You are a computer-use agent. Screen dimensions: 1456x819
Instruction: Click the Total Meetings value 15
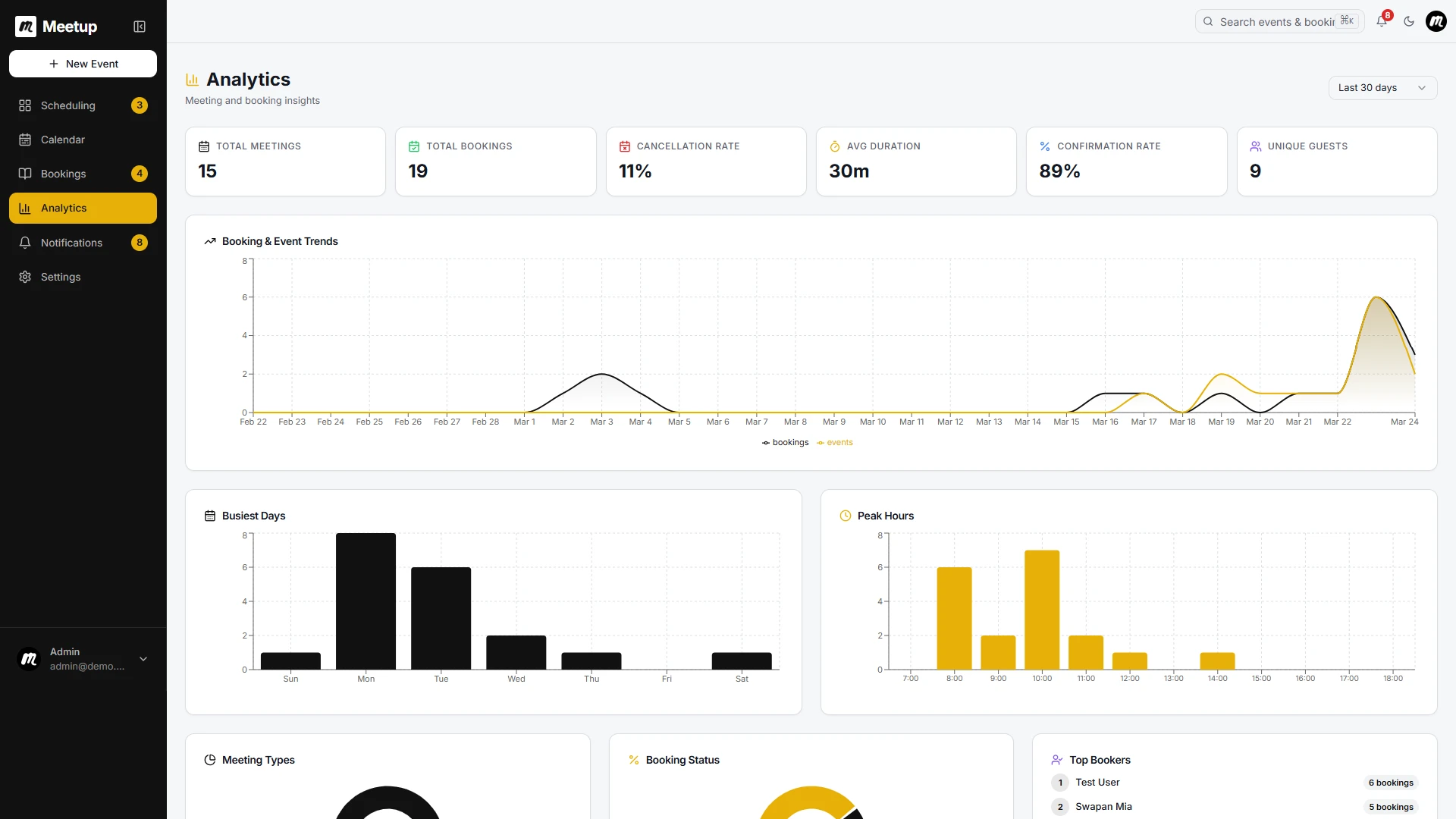click(208, 171)
